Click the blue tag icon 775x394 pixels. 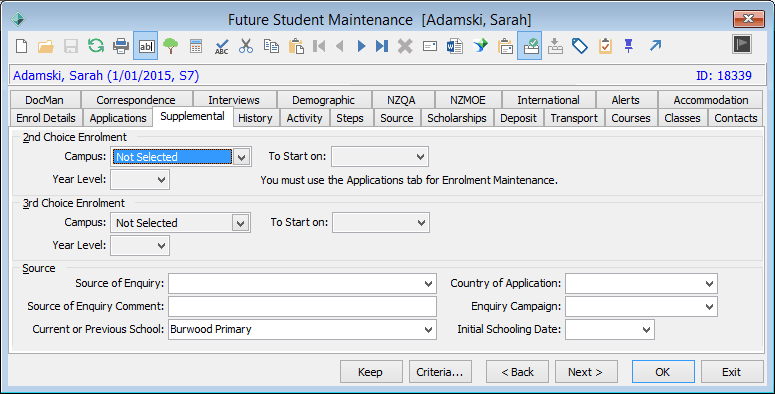click(580, 46)
